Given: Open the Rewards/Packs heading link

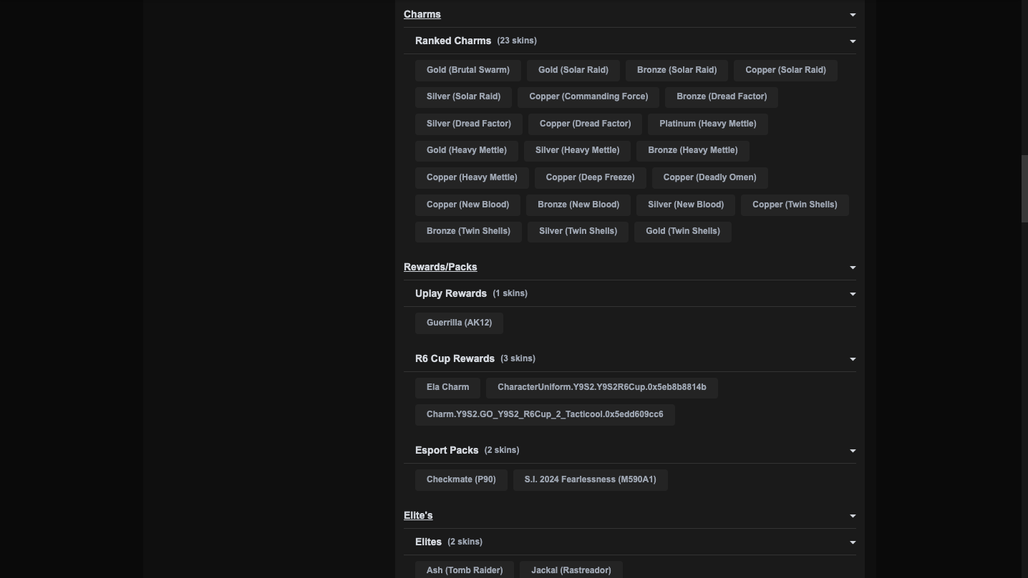Looking at the screenshot, I should pyautogui.click(x=440, y=267).
